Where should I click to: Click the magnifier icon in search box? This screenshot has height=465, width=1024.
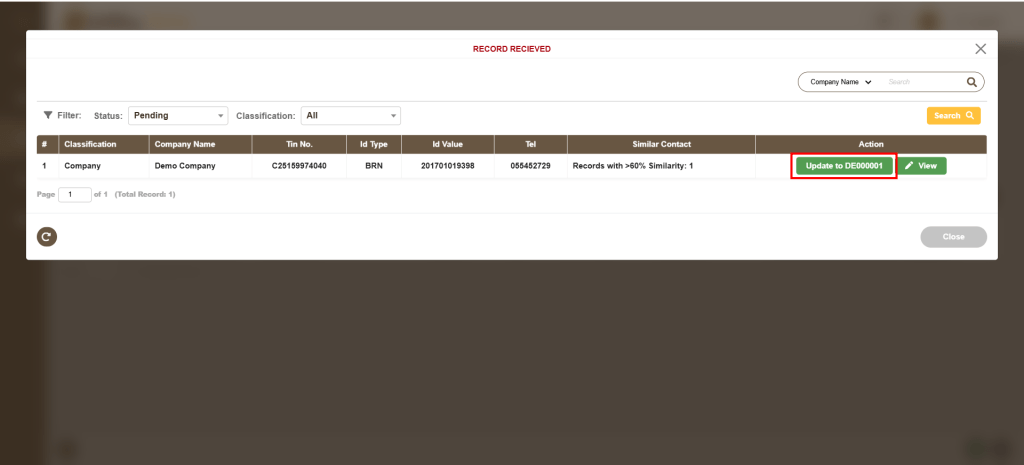coord(971,82)
